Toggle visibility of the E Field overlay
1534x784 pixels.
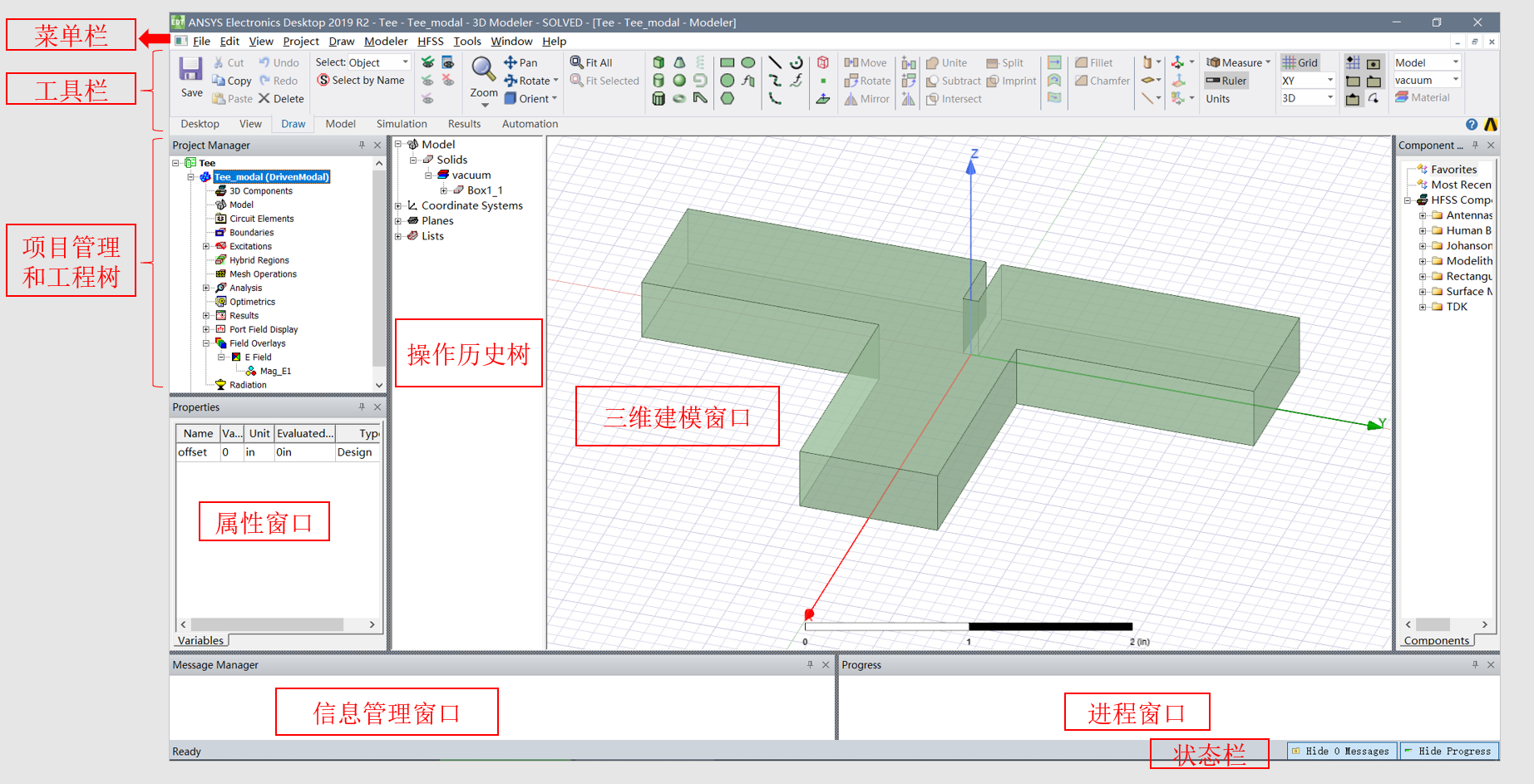click(x=235, y=357)
